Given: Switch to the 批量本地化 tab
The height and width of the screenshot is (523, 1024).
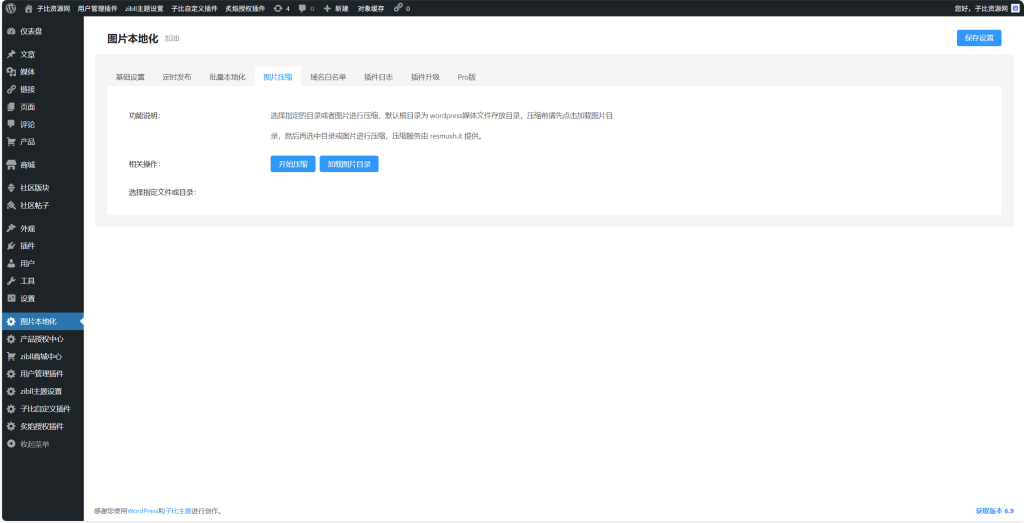Looking at the screenshot, I should point(227,77).
